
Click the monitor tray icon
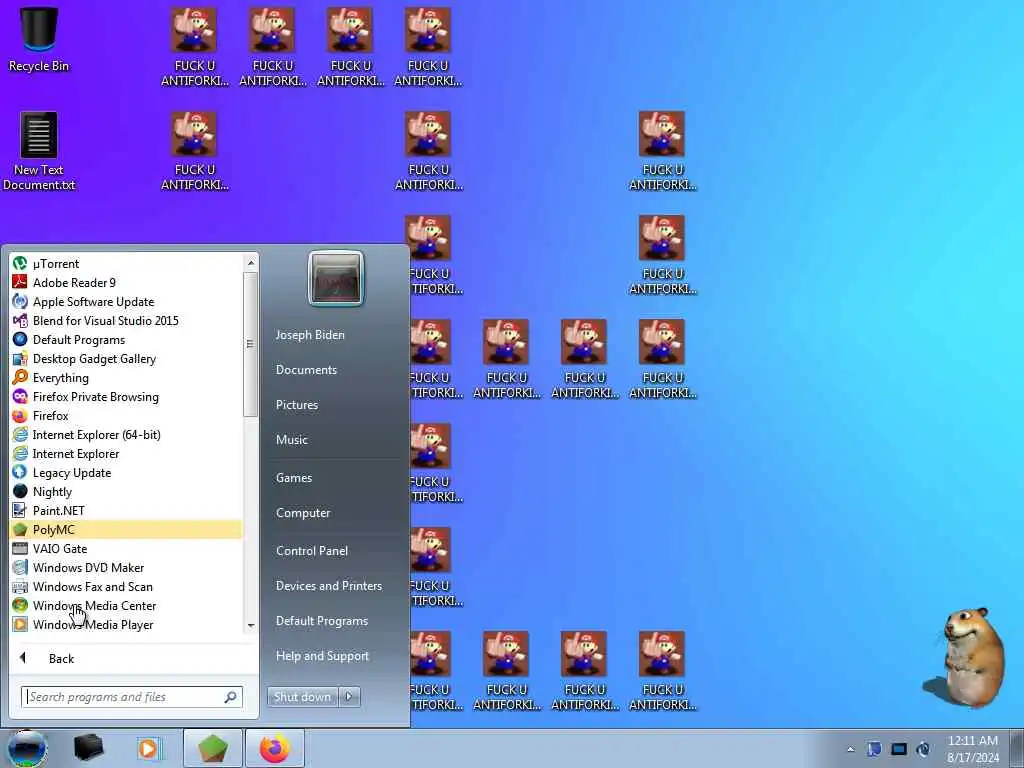point(899,749)
